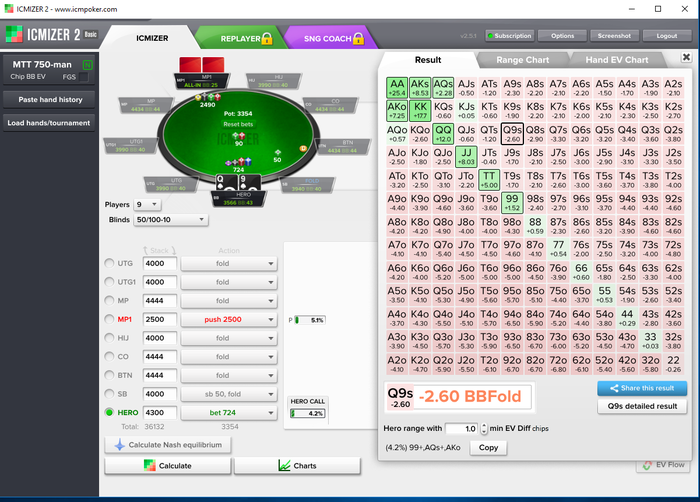Close the Result panel with X icon
Viewport: 700px width, 502px height.
click(686, 57)
